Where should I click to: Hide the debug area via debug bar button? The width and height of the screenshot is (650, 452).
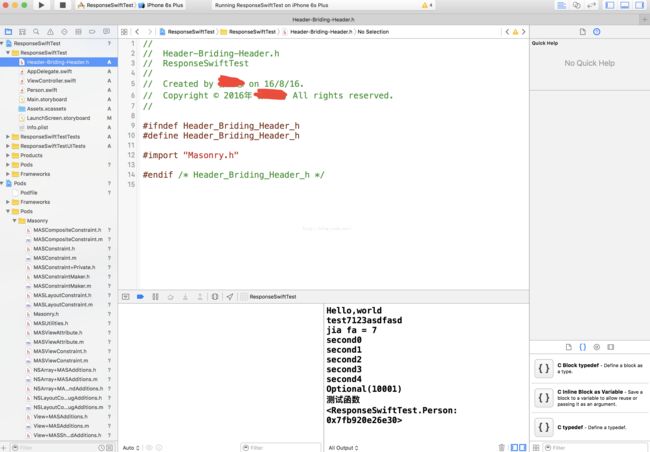point(126,296)
